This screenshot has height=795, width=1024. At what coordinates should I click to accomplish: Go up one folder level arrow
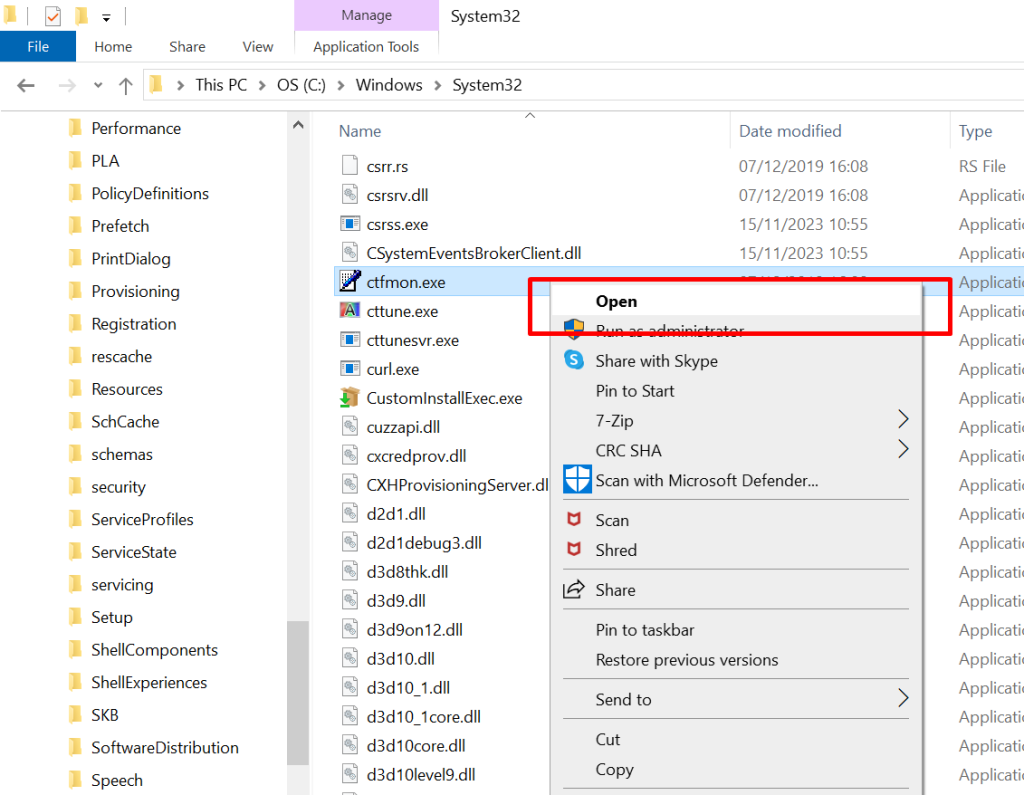coord(125,86)
